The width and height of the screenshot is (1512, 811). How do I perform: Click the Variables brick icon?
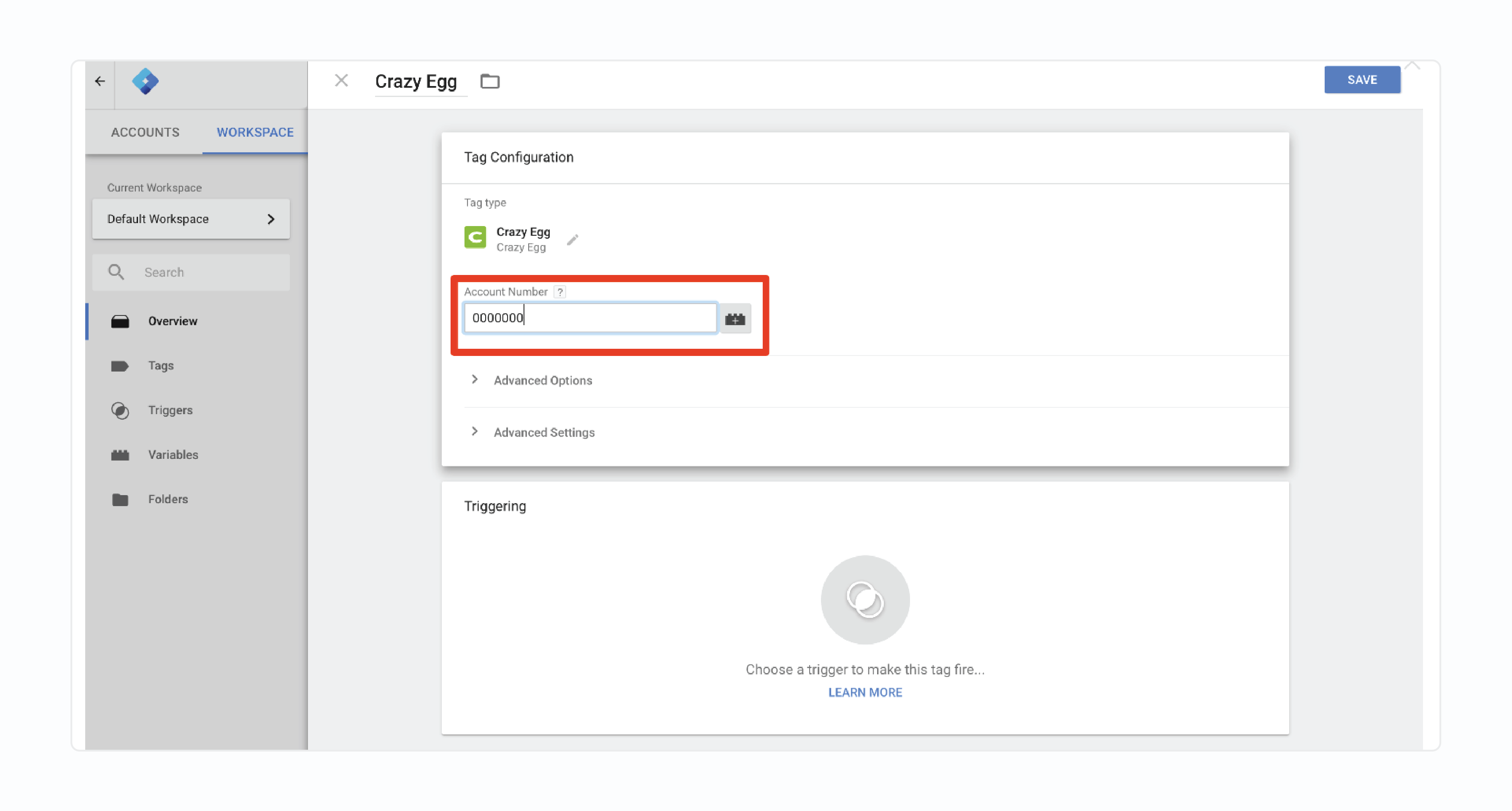(x=120, y=455)
